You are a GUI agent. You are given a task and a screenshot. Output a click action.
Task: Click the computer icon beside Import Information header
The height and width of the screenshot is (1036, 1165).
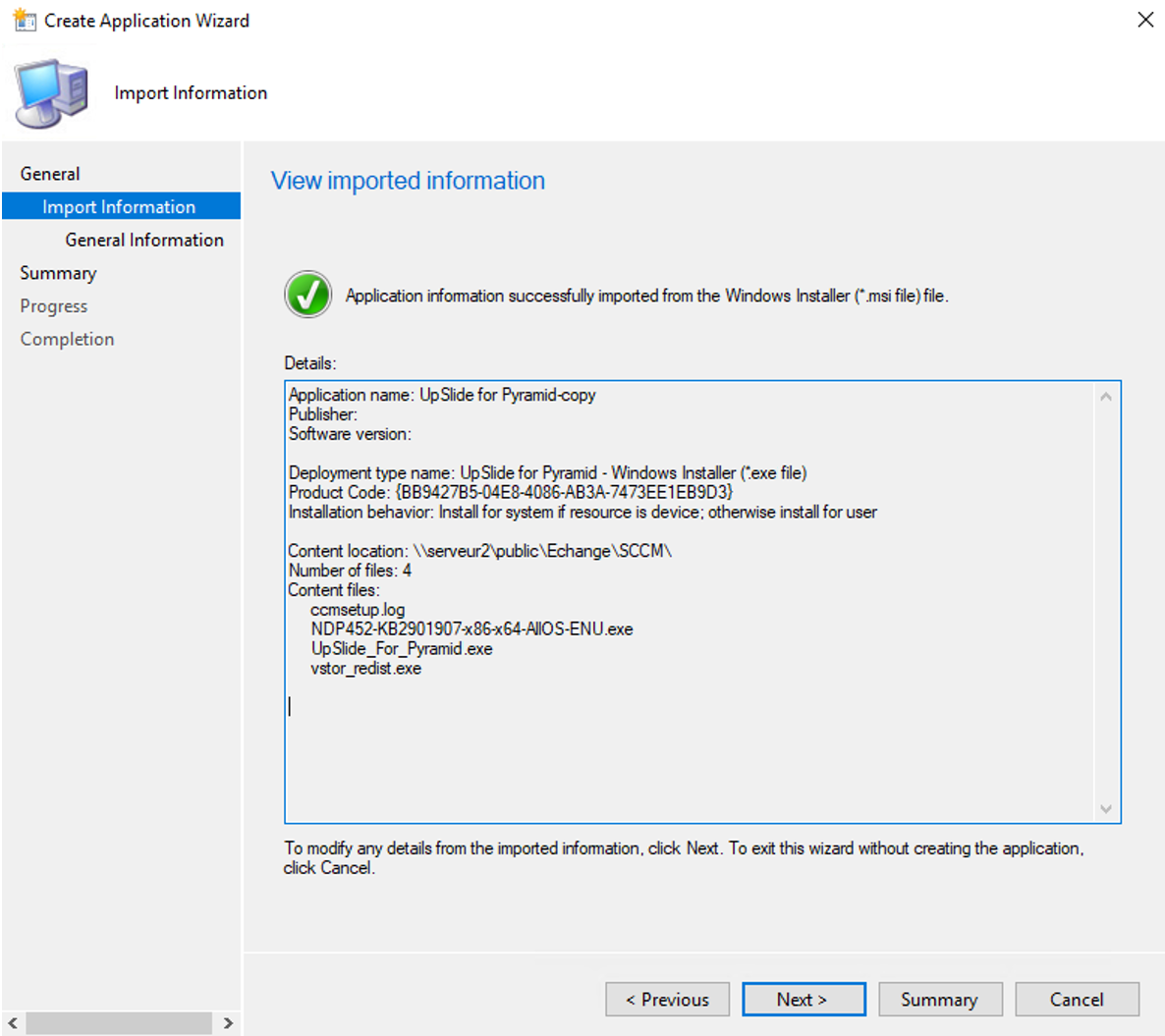(51, 93)
